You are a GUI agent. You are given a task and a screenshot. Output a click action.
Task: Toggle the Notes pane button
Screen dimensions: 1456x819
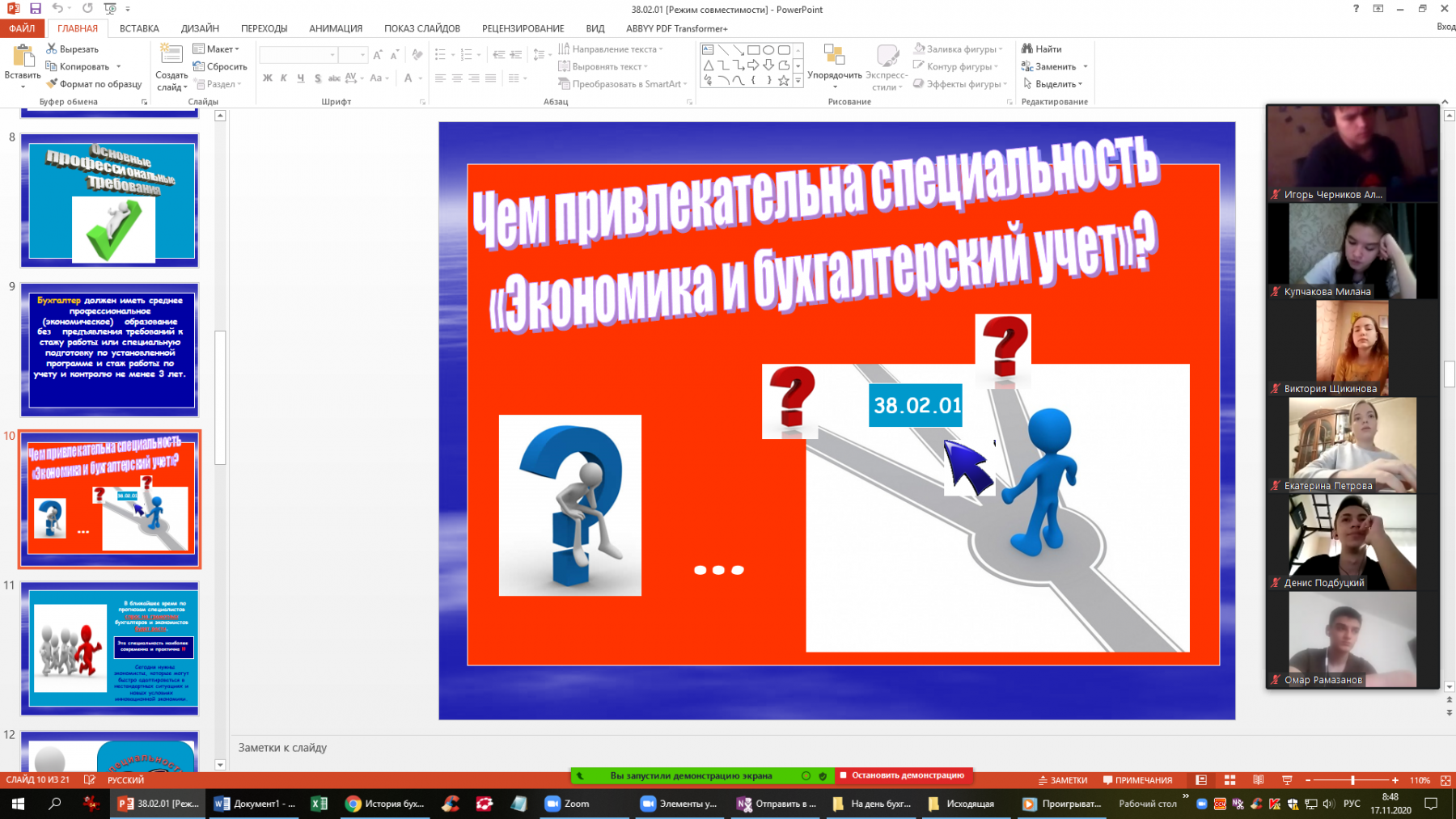pos(1063,780)
